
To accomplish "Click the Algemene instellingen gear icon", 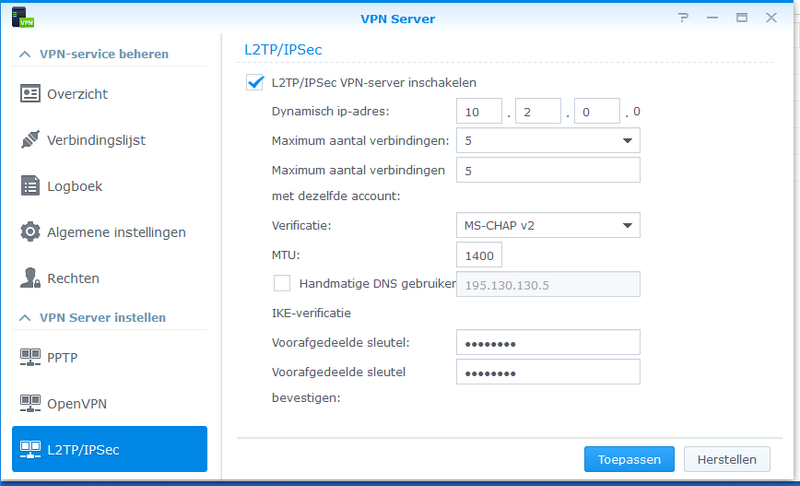I will [x=30, y=232].
